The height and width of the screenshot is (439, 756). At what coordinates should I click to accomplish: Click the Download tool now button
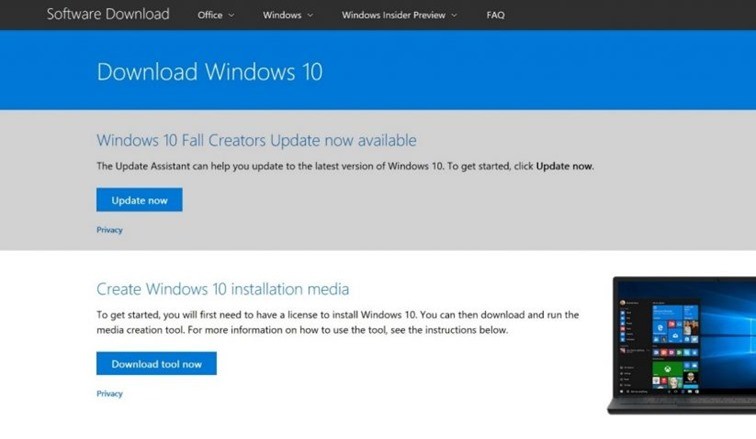[156, 364]
